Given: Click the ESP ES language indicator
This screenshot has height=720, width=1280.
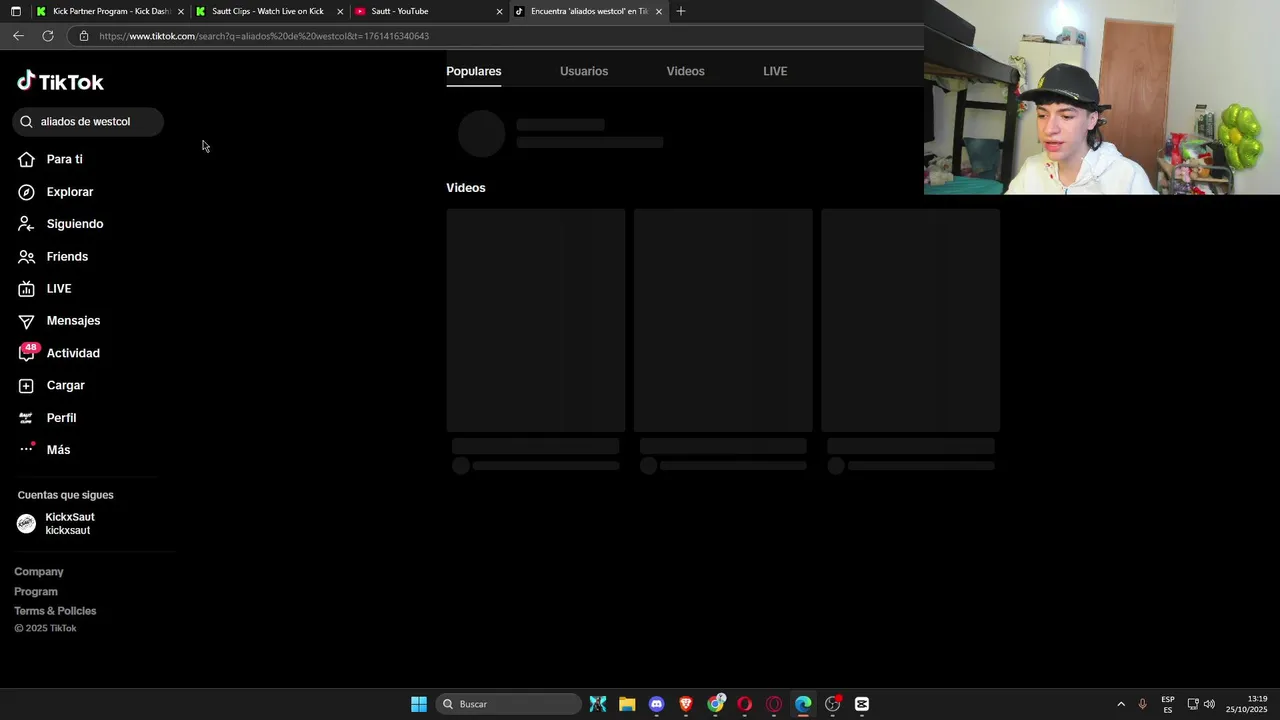Looking at the screenshot, I should 1168,704.
